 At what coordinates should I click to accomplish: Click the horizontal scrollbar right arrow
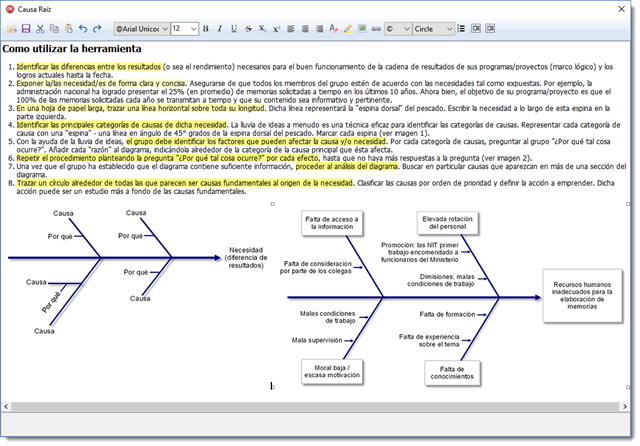point(625,406)
